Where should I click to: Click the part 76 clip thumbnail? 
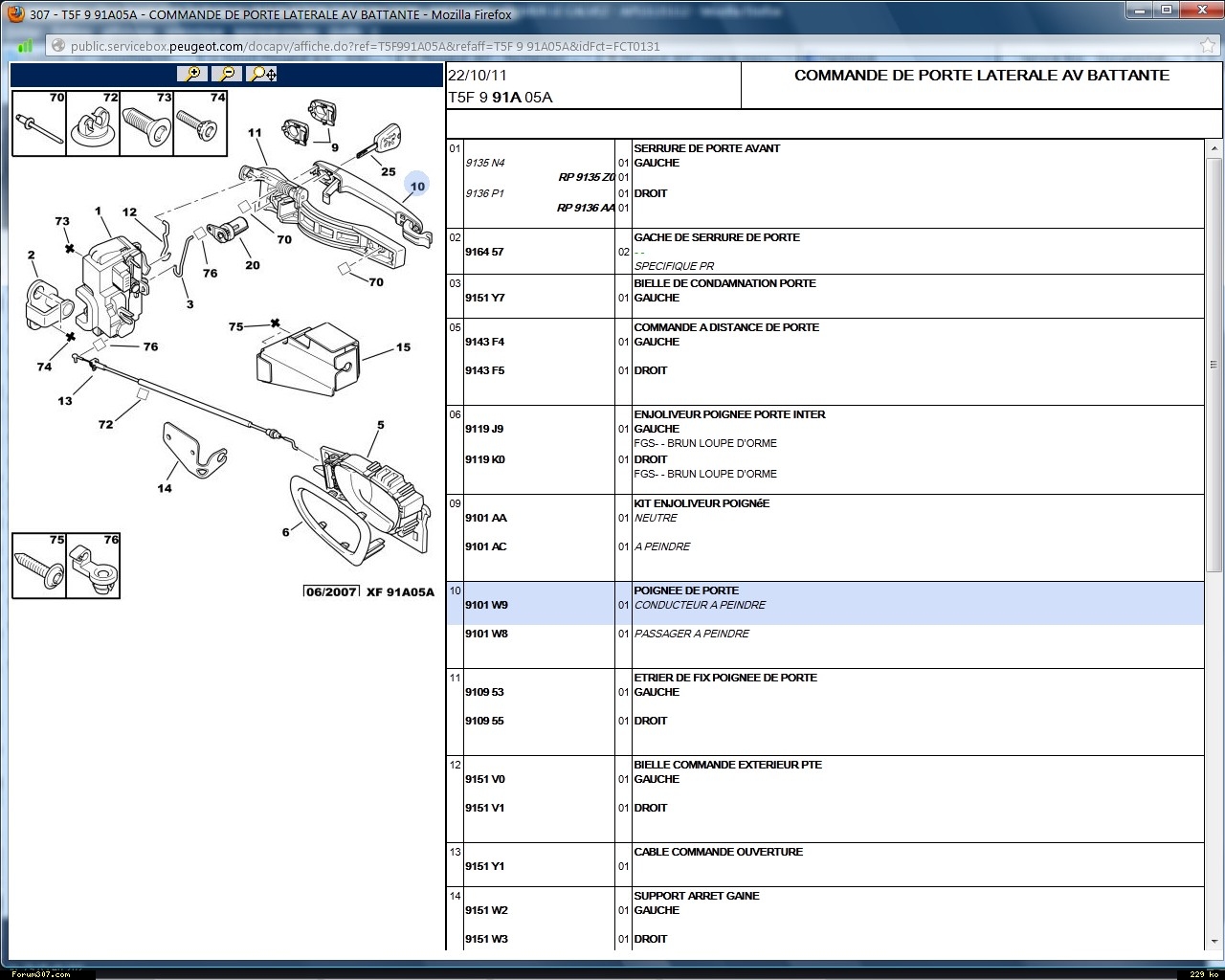[x=94, y=566]
